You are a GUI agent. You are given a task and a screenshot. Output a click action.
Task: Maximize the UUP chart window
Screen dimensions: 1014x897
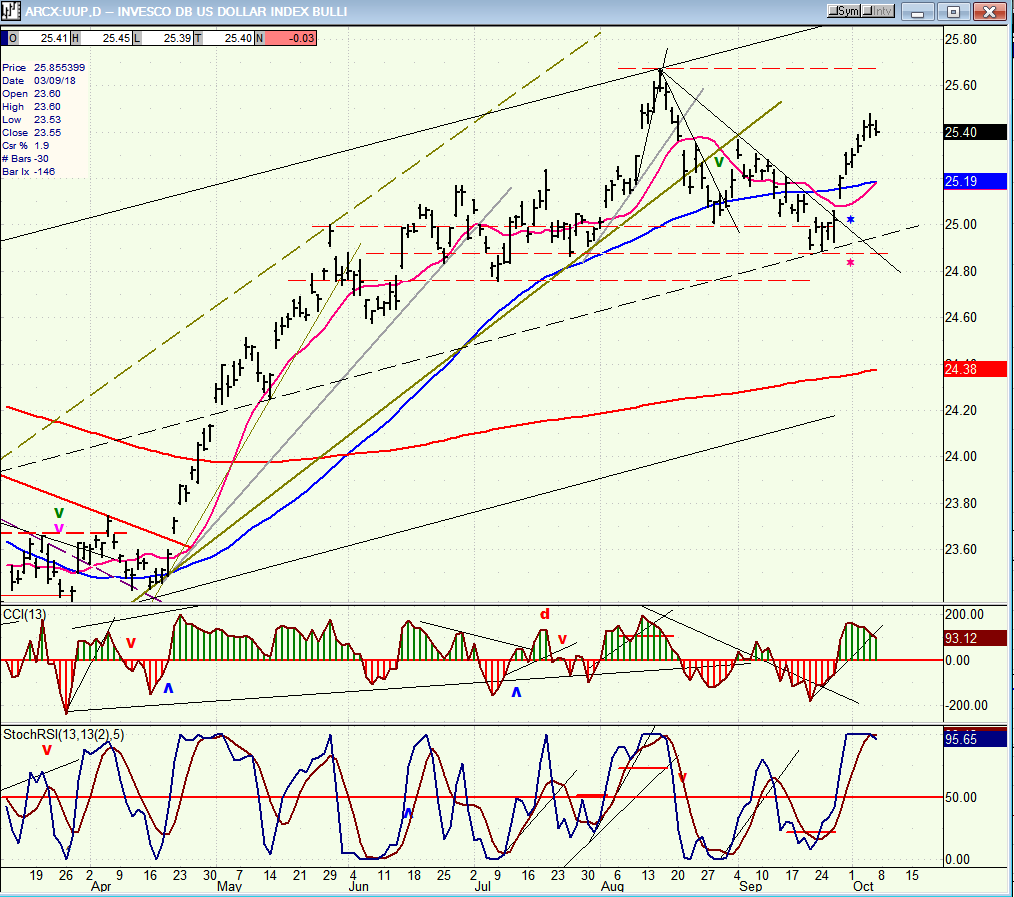(x=954, y=11)
